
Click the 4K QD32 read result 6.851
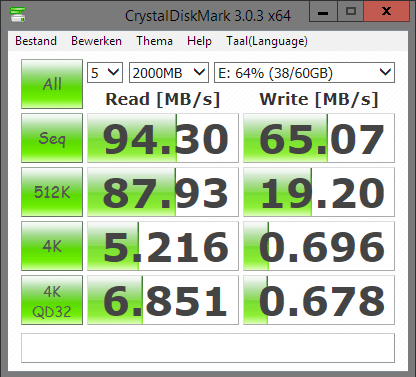[x=163, y=300]
